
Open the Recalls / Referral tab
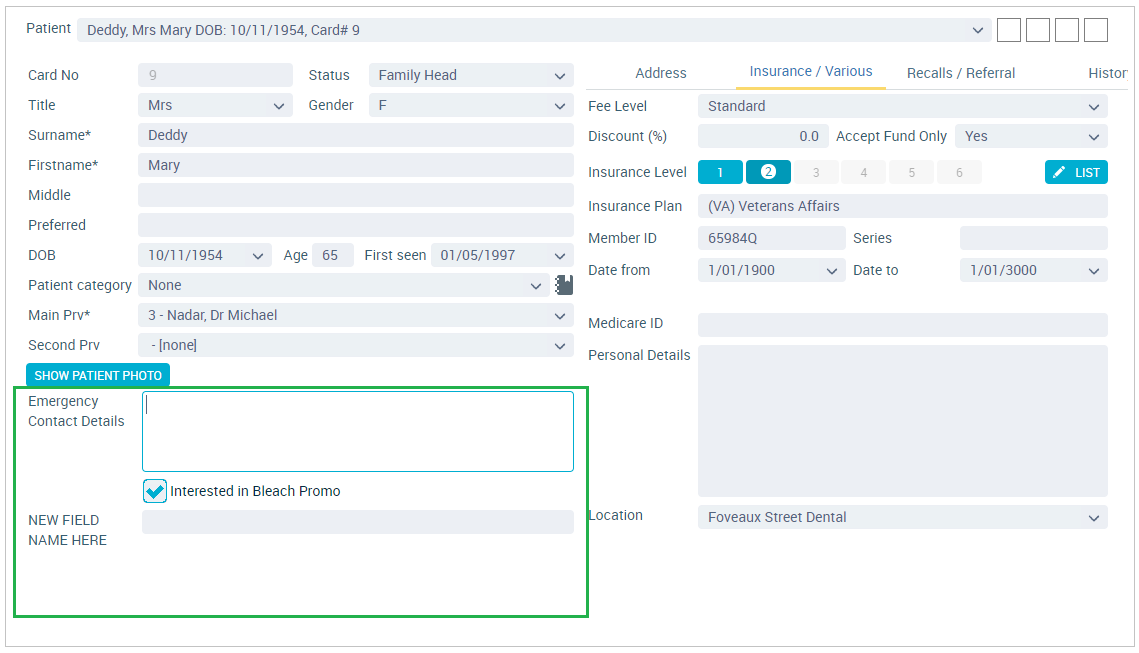[x=960, y=73]
